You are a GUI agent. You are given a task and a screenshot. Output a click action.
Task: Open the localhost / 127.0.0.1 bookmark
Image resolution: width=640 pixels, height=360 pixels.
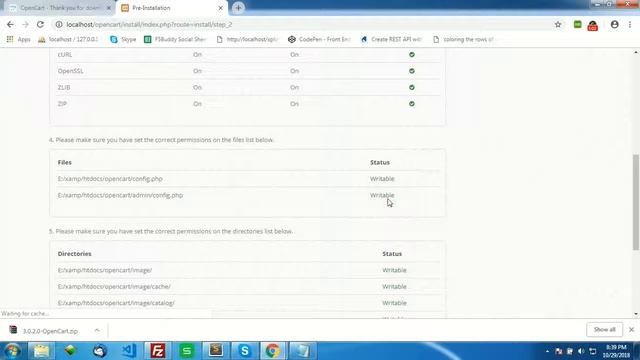[68, 39]
